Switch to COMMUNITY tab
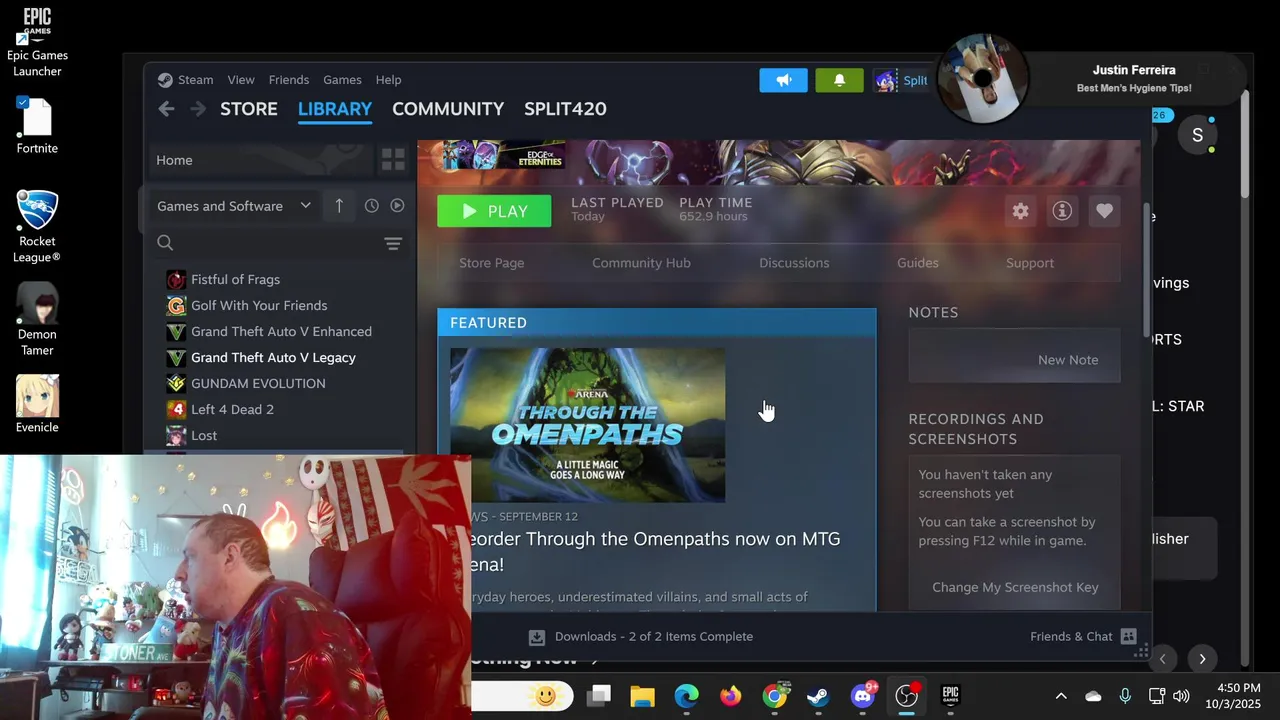The height and width of the screenshot is (720, 1280). coord(448,109)
